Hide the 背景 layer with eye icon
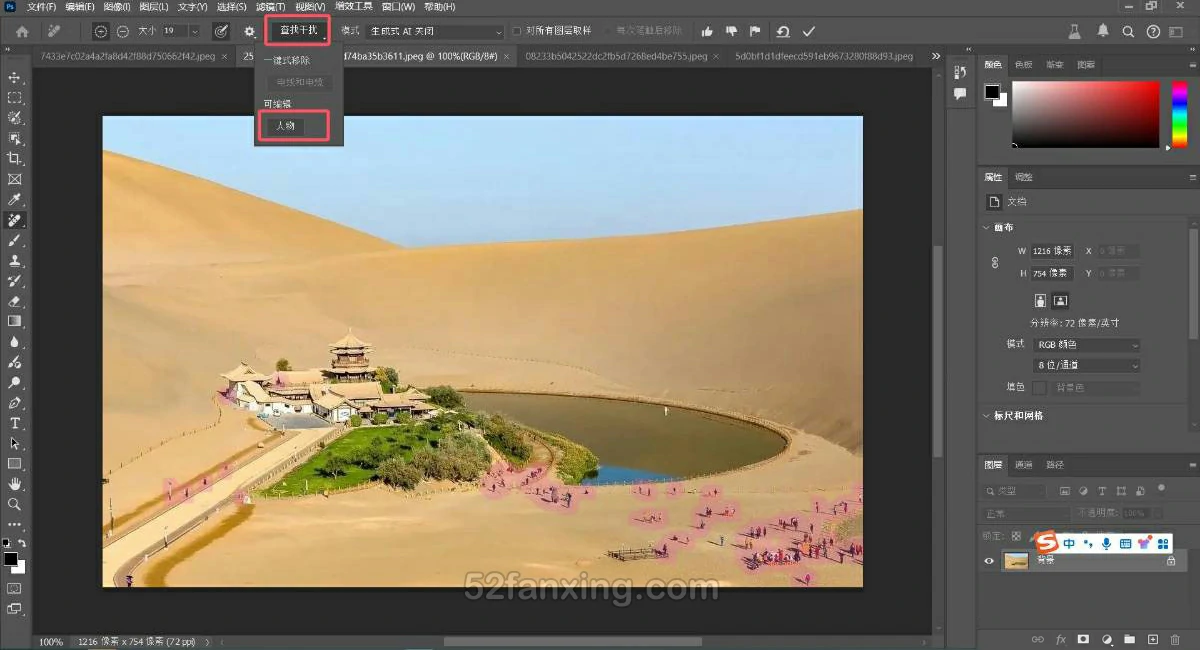Viewport: 1200px width, 650px height. (989, 561)
